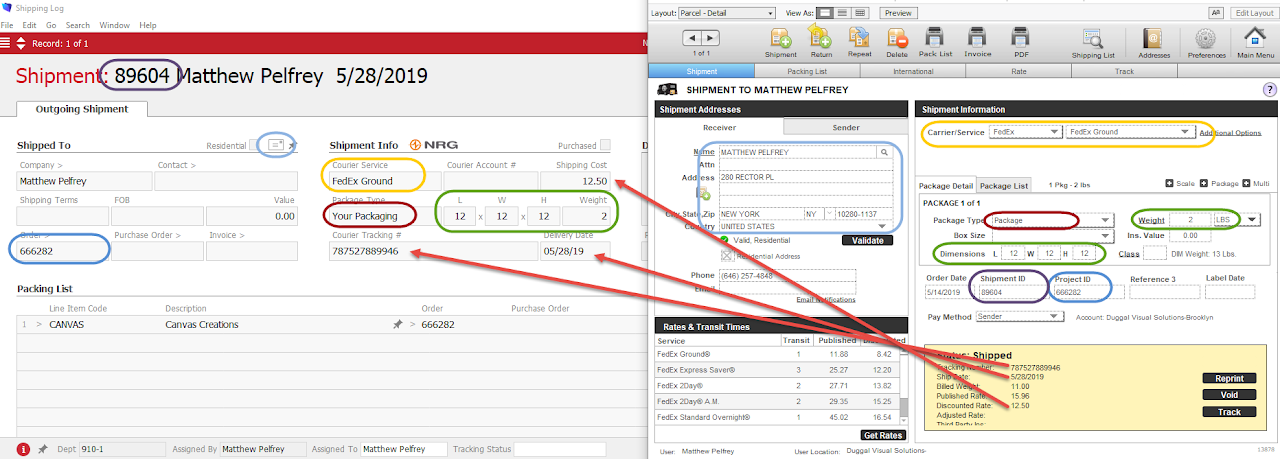The height and width of the screenshot is (459, 1280).
Task: Click the new Shipment toolbar icon
Action: tap(781, 38)
